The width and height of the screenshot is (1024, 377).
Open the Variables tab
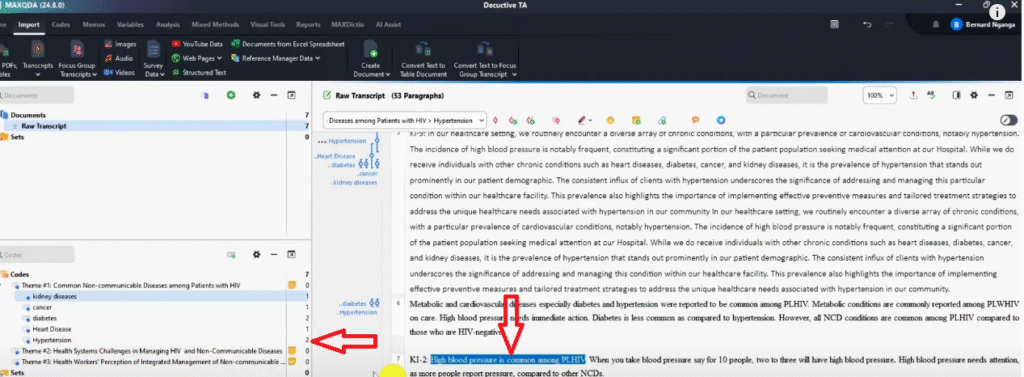(130, 25)
